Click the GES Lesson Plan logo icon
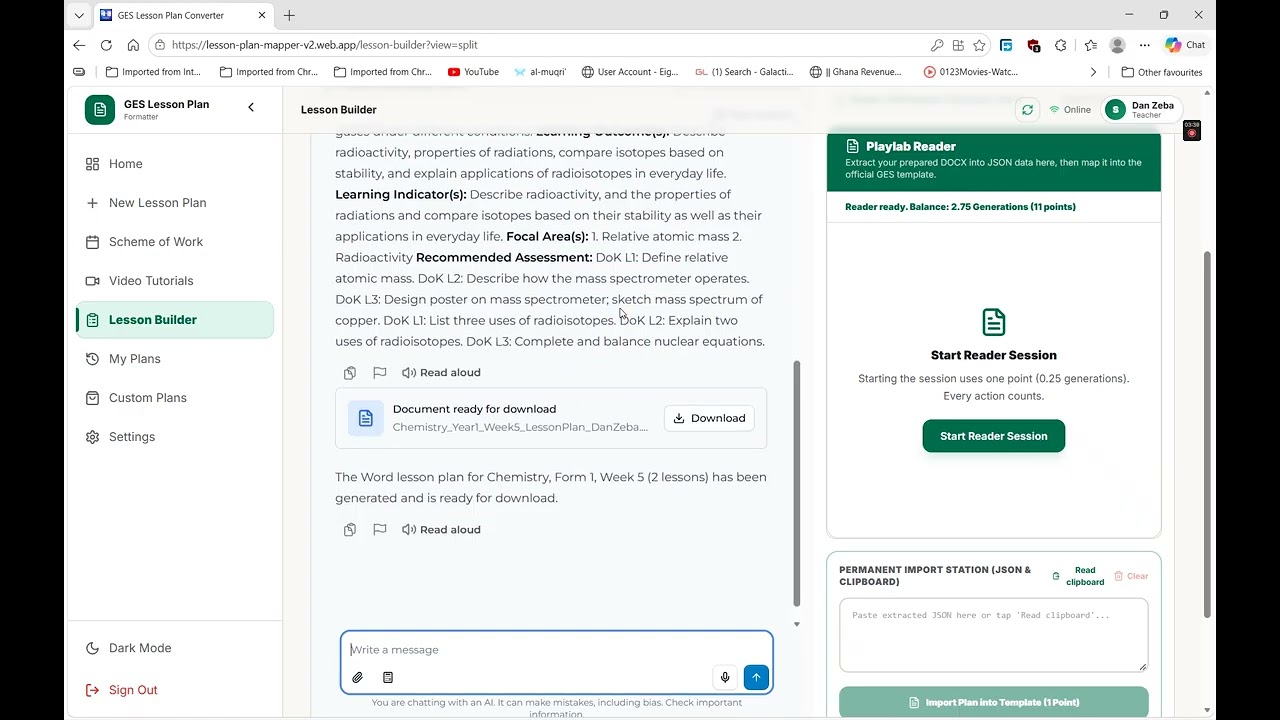The height and width of the screenshot is (720, 1280). pos(100,110)
